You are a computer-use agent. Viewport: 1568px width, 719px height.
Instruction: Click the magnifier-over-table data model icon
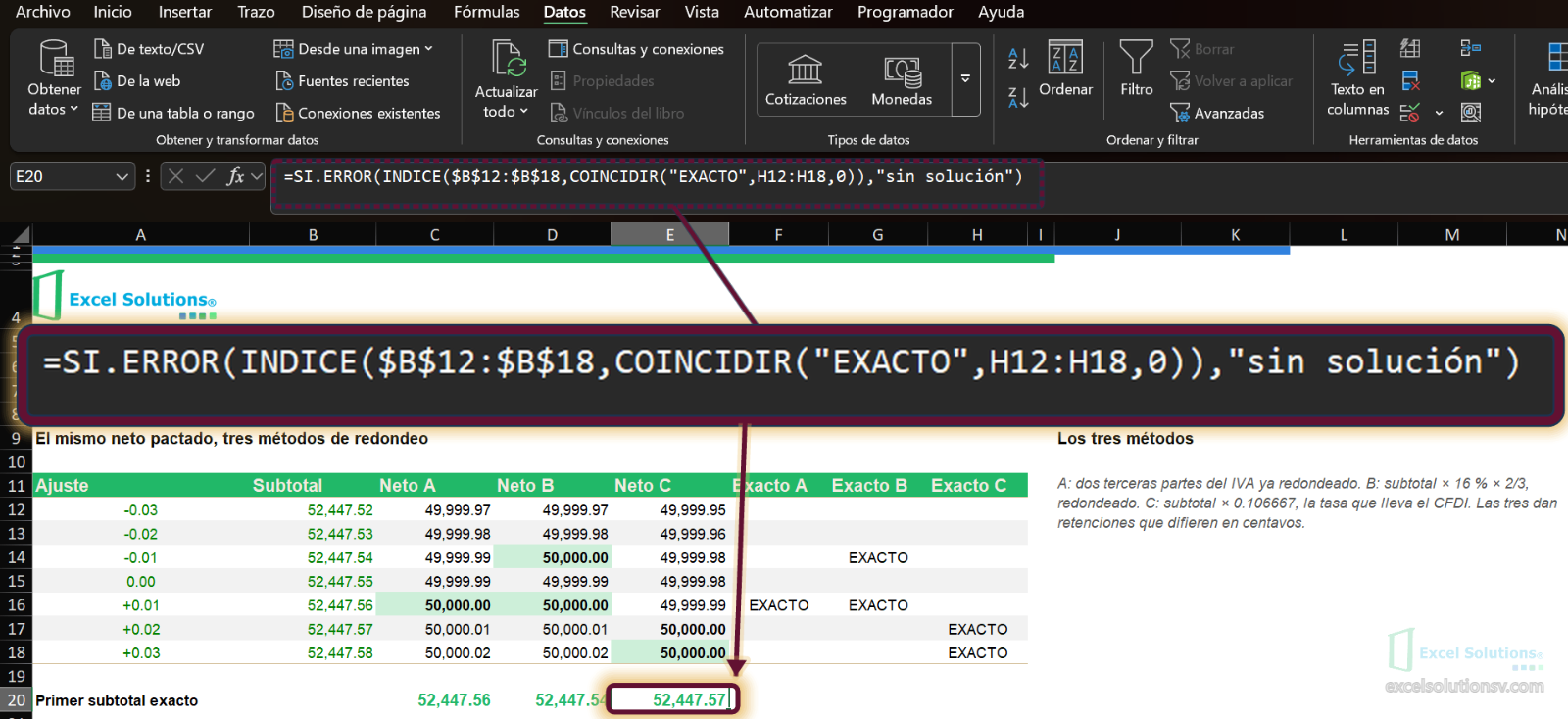tap(1471, 113)
